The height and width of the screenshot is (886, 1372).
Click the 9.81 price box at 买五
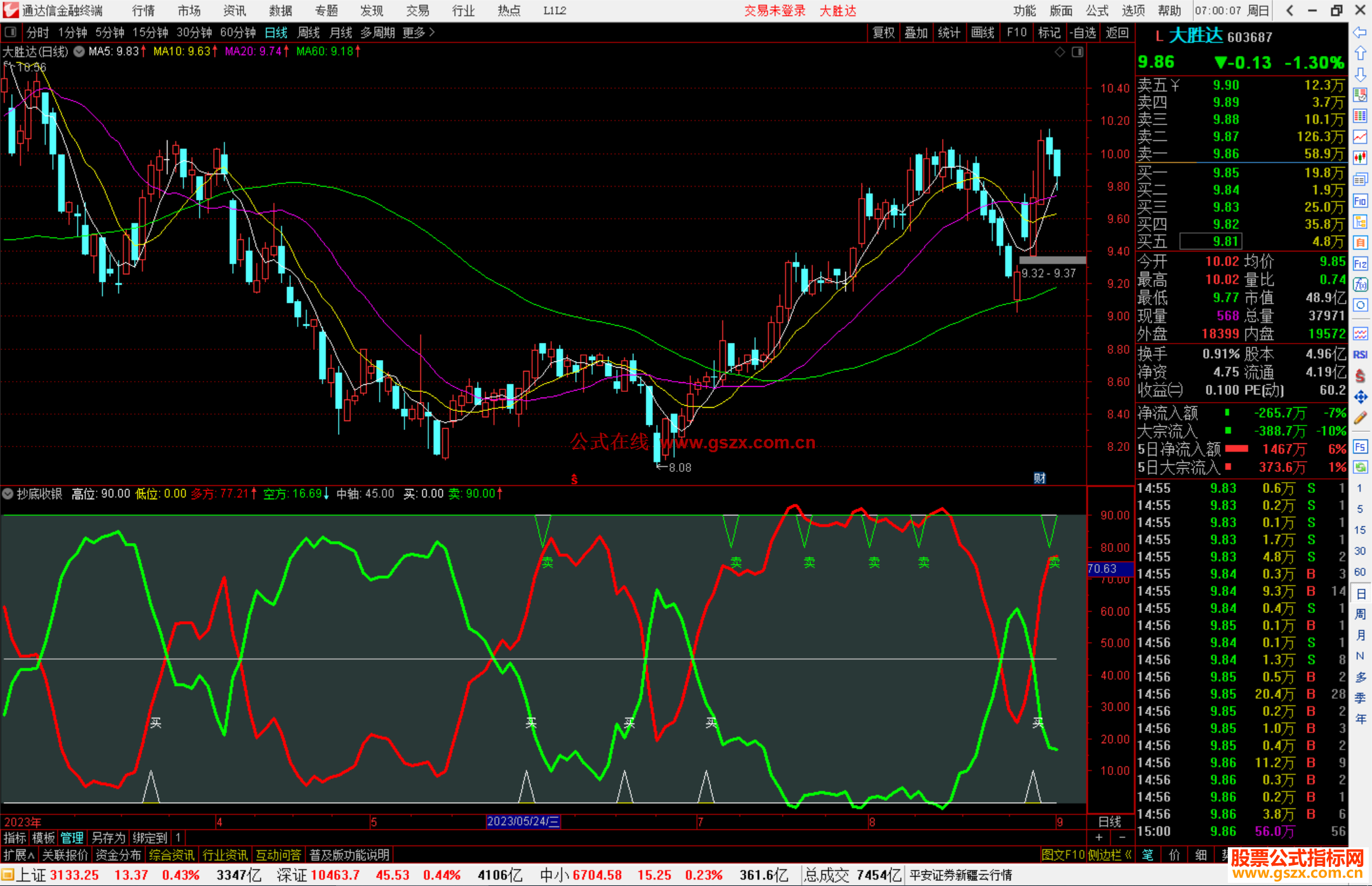pos(1211,241)
